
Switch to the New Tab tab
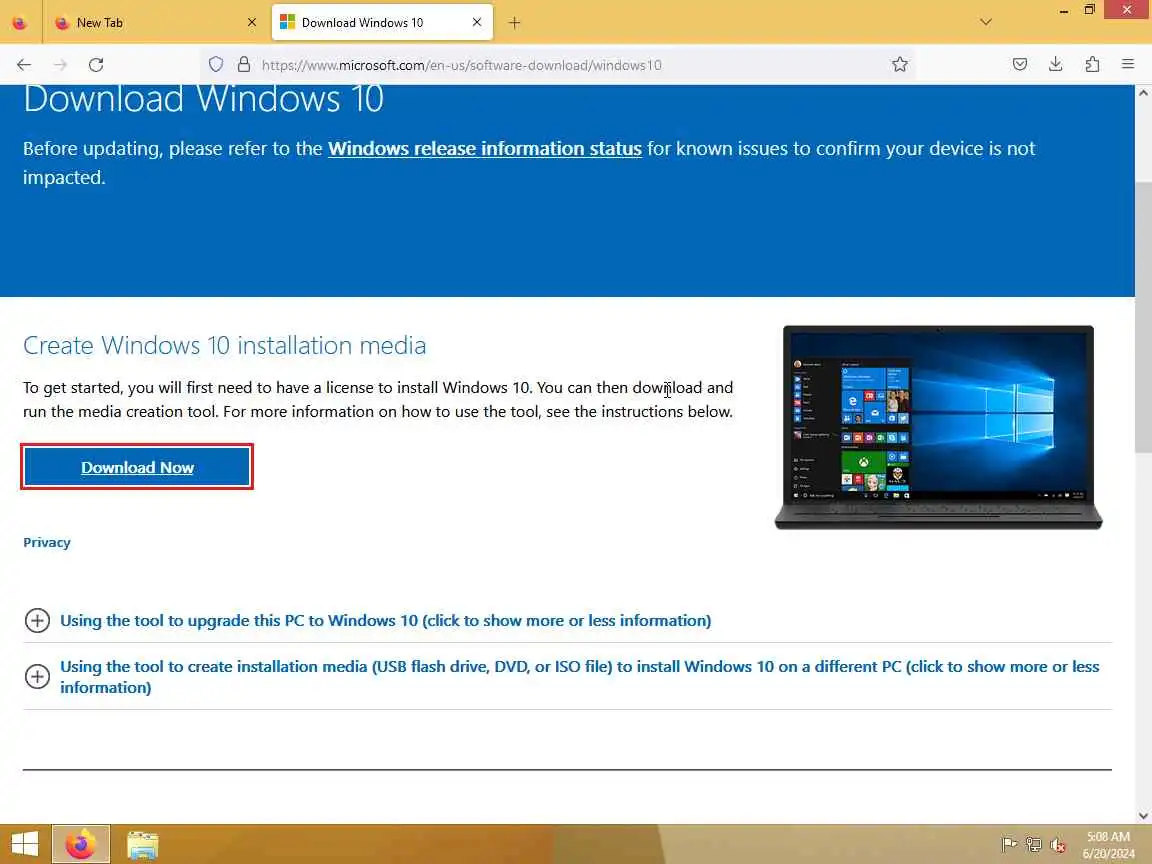156,23
